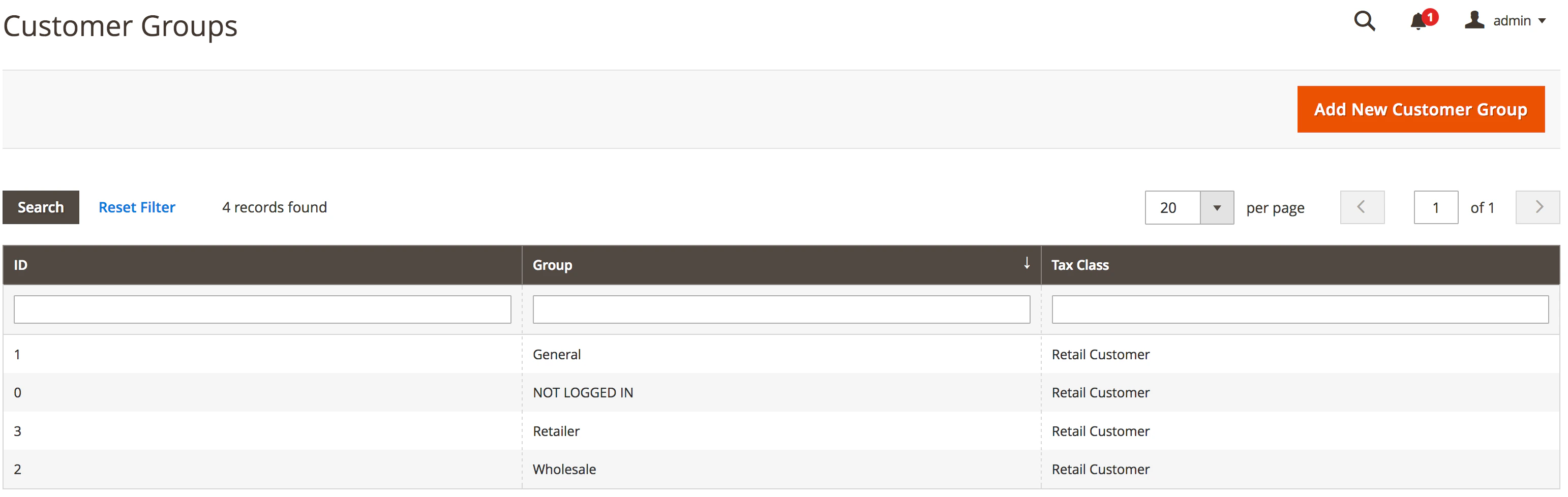This screenshot has width=1568, height=497.
Task: Sort the grid by Tax Class column
Action: [1080, 265]
